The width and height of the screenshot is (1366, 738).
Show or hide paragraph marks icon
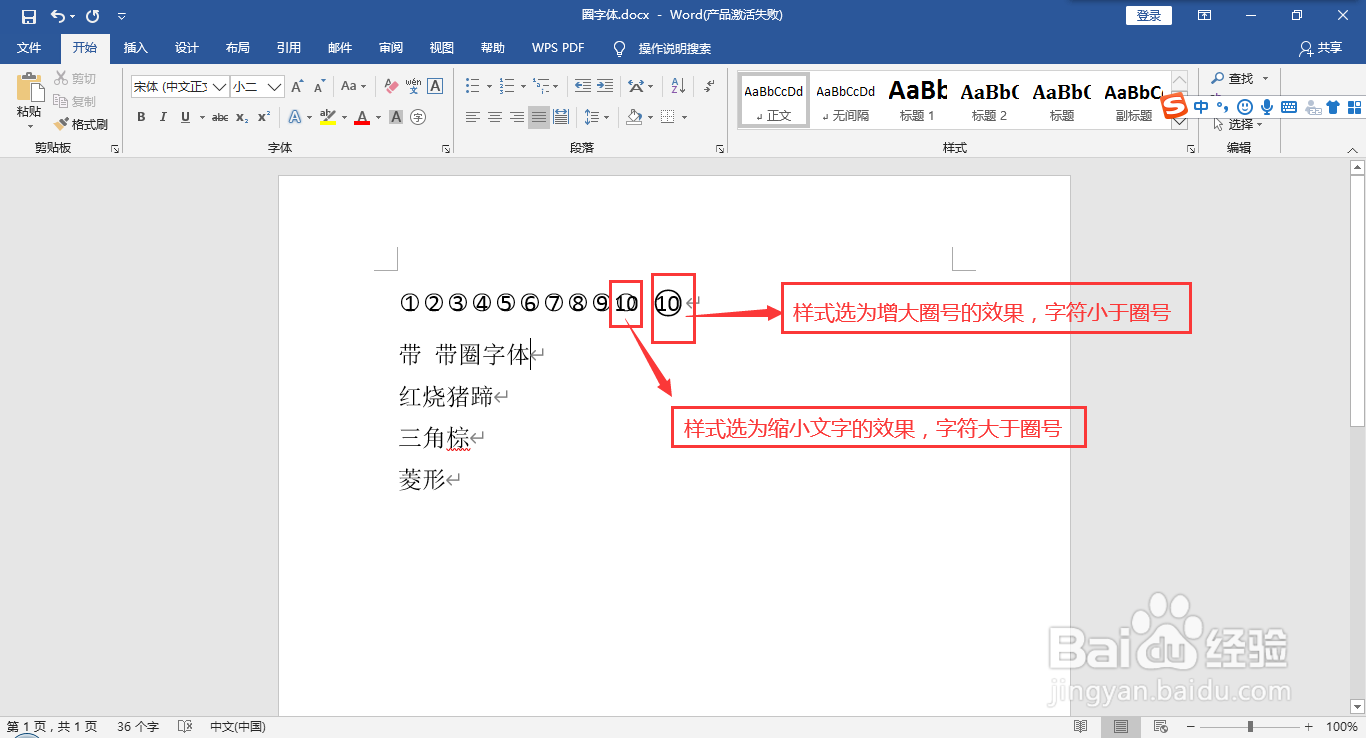tap(709, 87)
